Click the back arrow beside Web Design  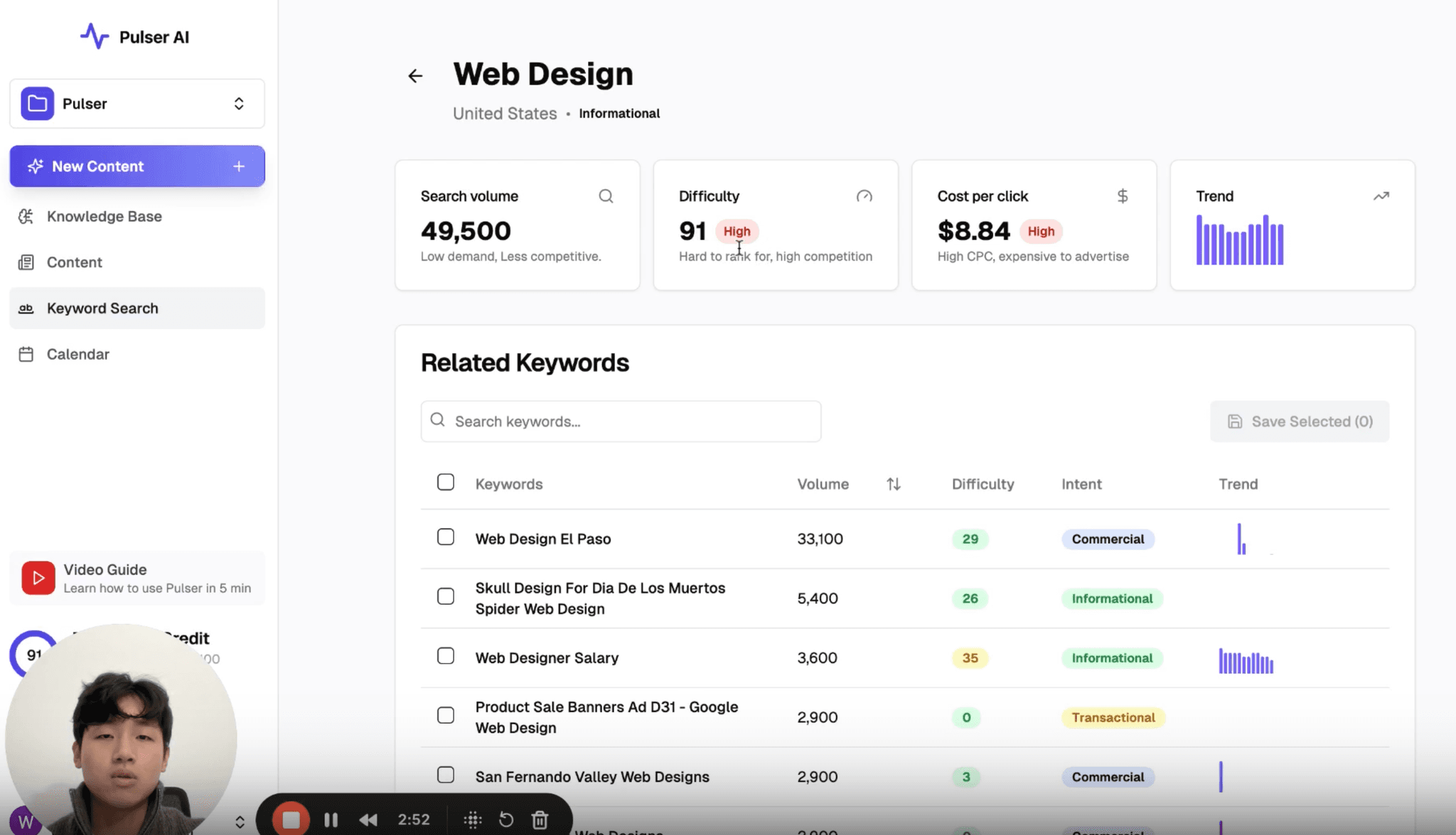(x=415, y=76)
